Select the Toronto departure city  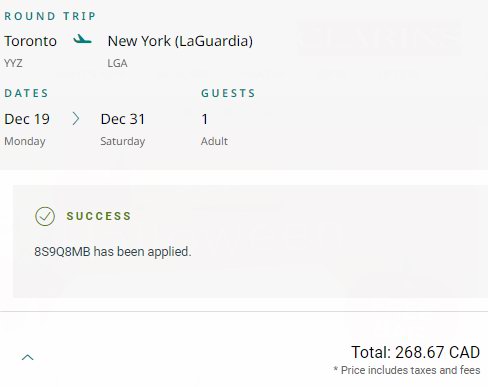30,41
